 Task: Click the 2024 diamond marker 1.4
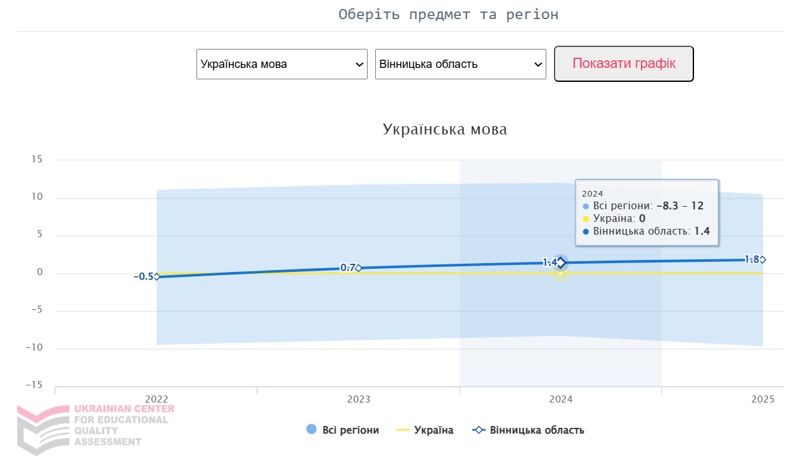(561, 263)
